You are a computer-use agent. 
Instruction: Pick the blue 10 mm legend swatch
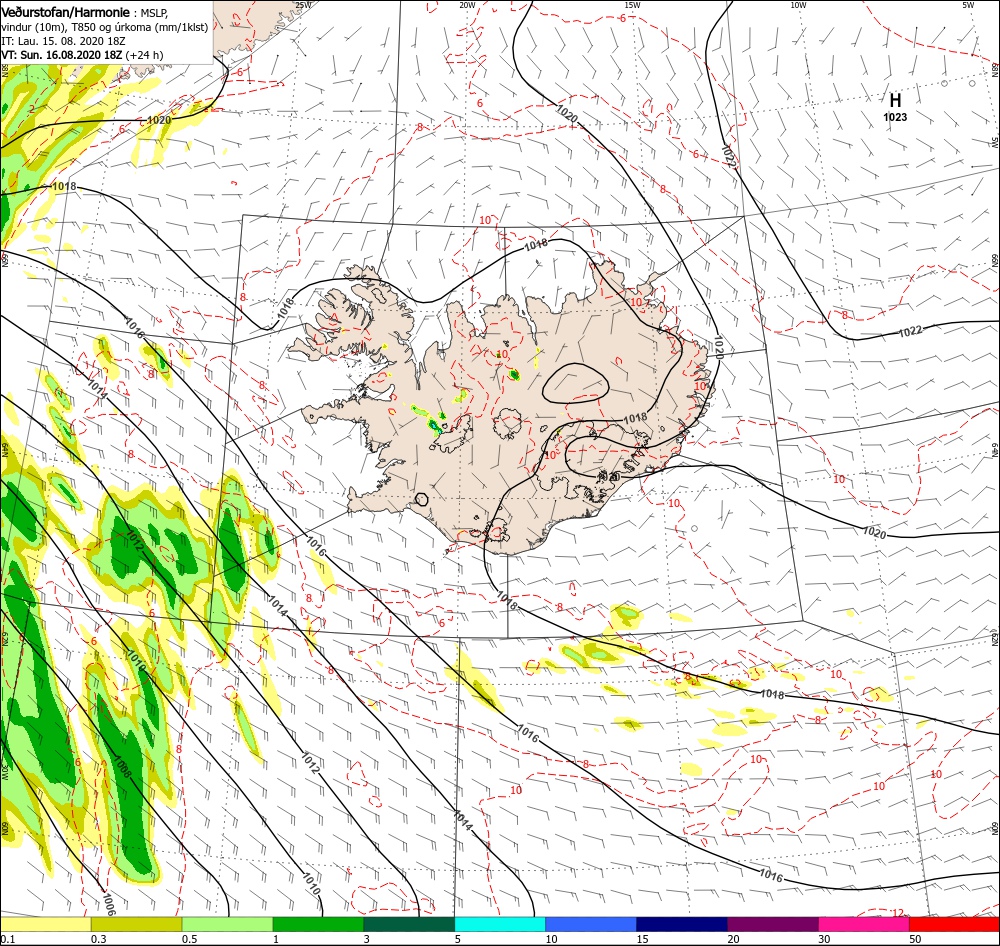pyautogui.click(x=591, y=924)
